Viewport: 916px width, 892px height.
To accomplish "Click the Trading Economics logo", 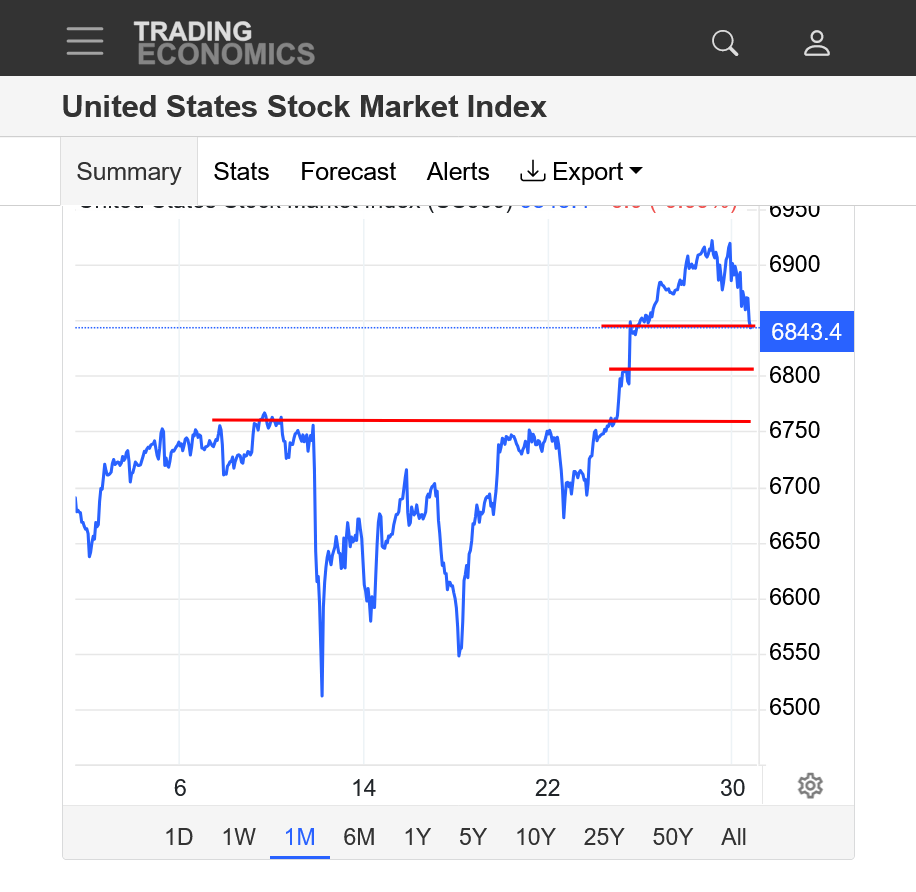I will pos(224,43).
